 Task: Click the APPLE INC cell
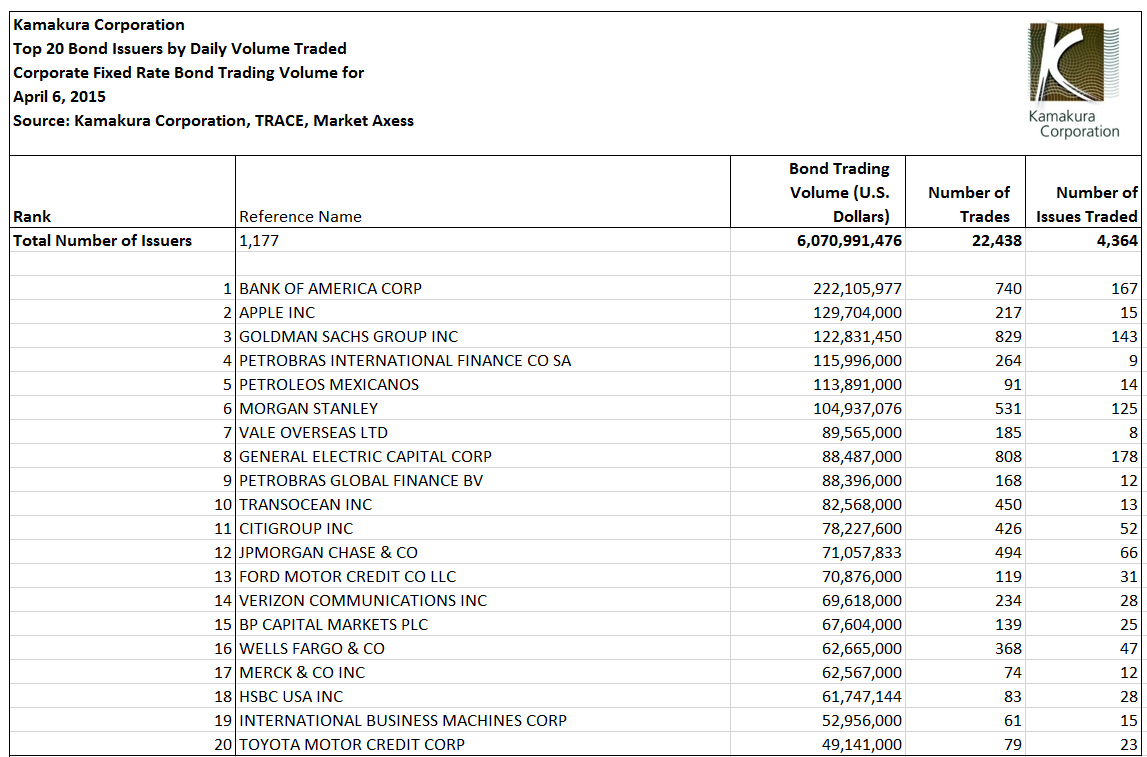[x=483, y=312]
